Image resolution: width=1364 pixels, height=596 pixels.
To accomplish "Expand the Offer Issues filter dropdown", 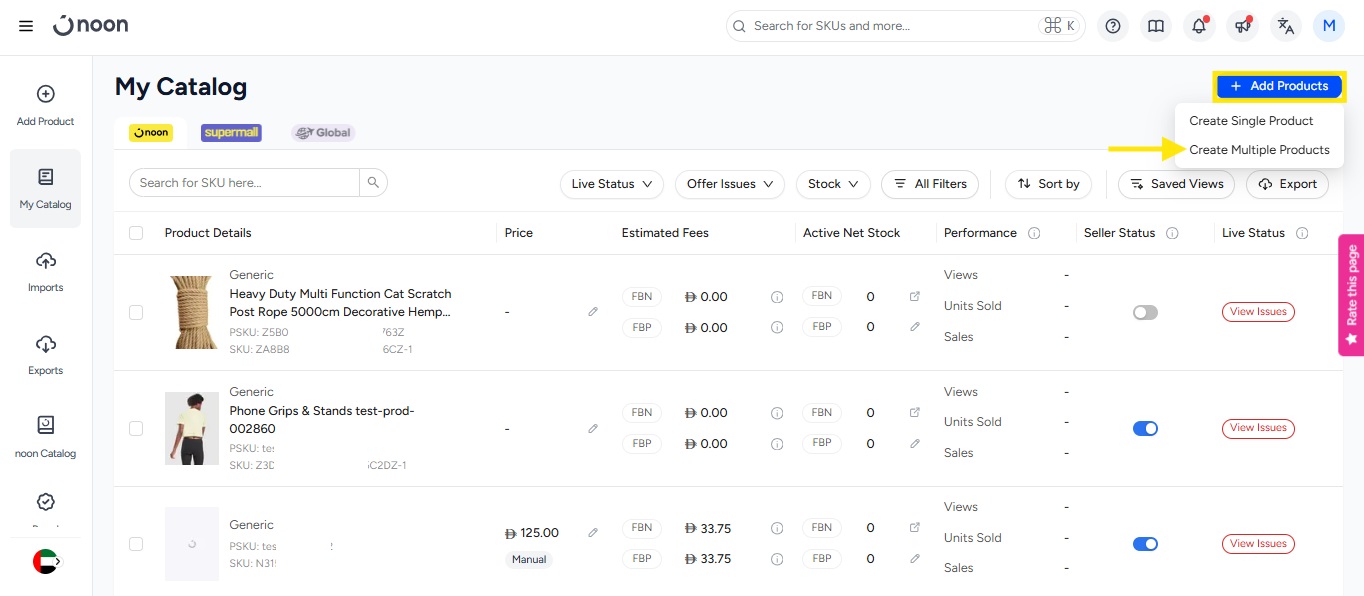I will coord(730,184).
